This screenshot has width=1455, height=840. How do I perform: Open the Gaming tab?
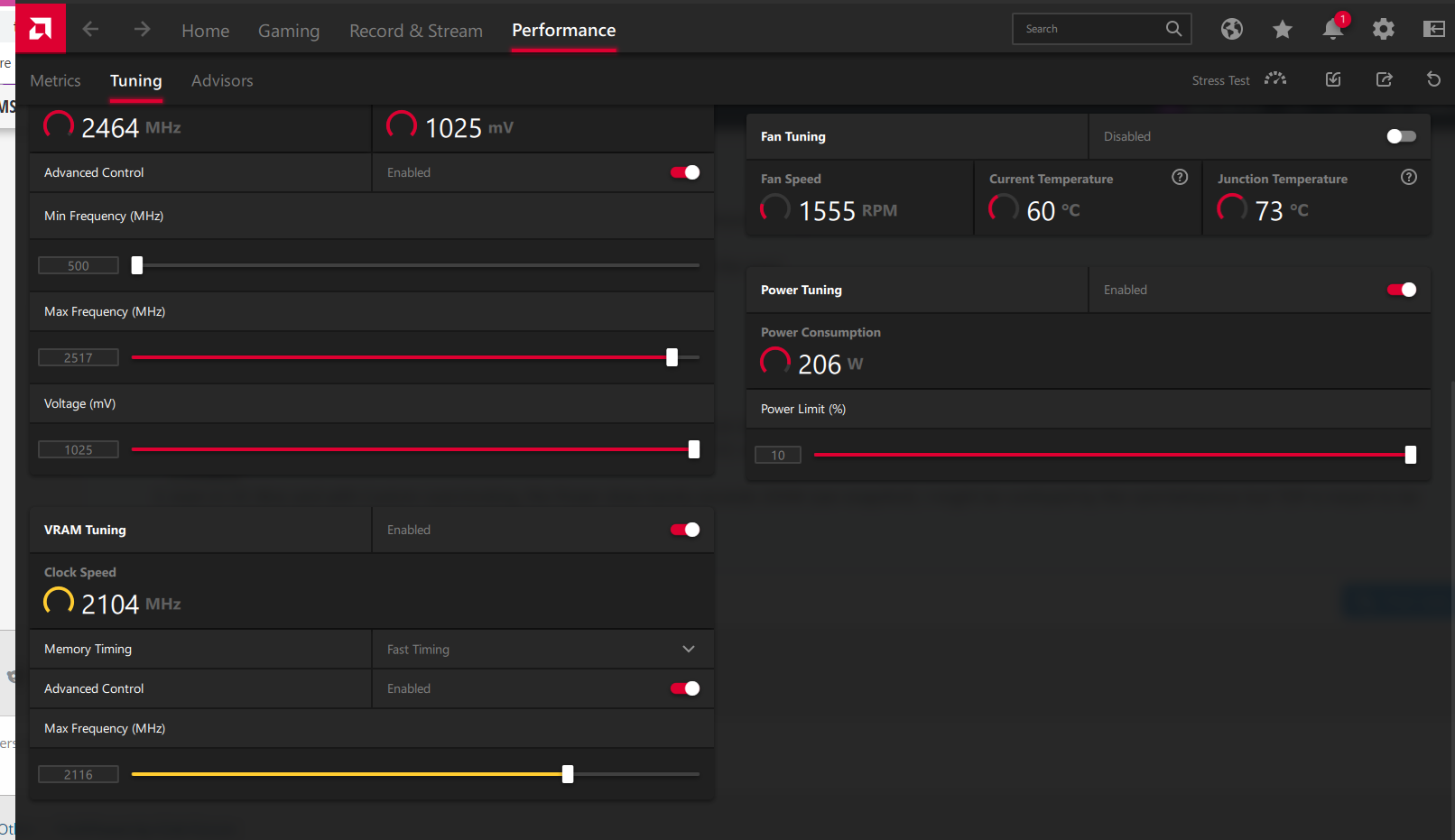[289, 31]
